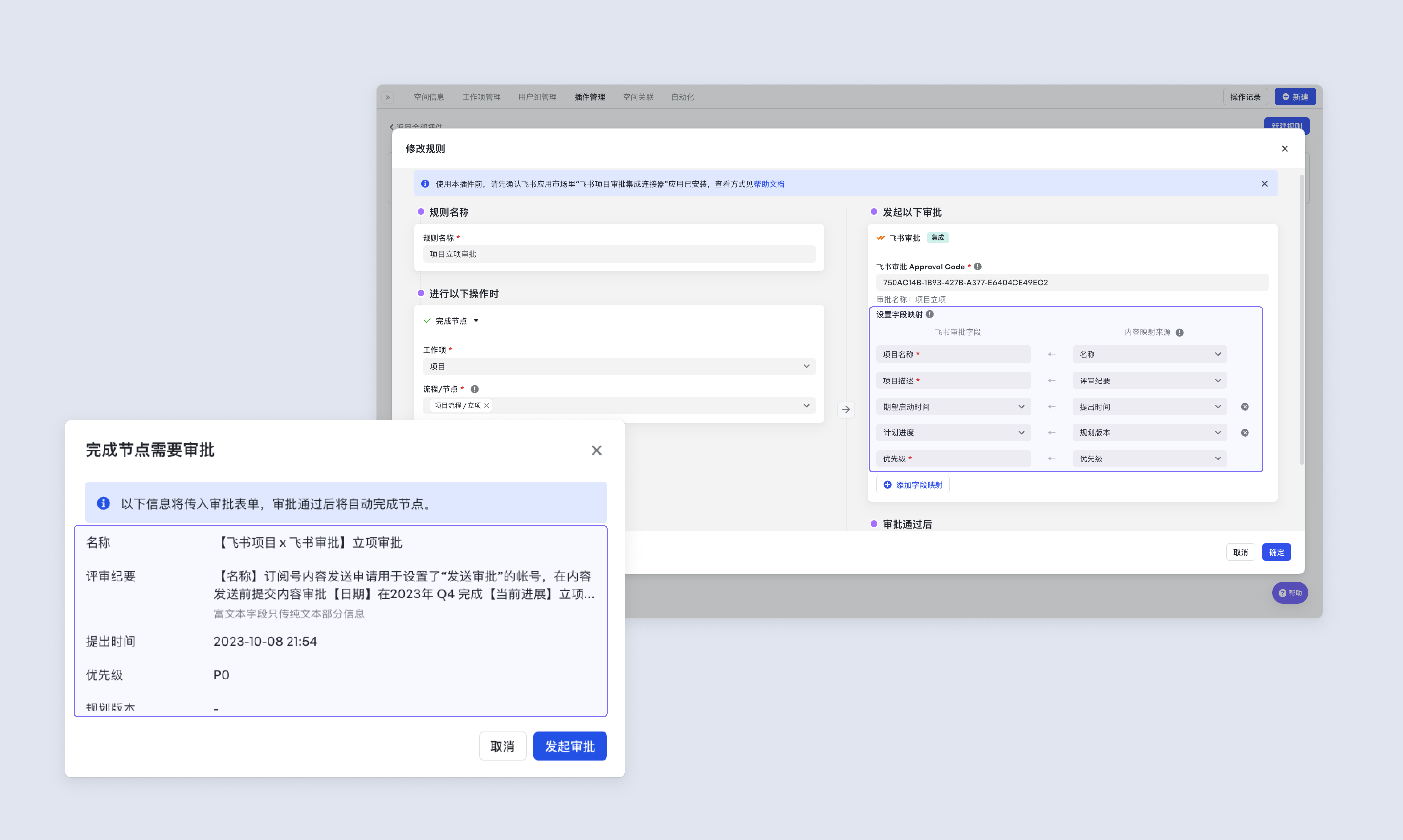Click the 操作记录 button
Image resolution: width=1403 pixels, height=840 pixels.
[x=1246, y=97]
